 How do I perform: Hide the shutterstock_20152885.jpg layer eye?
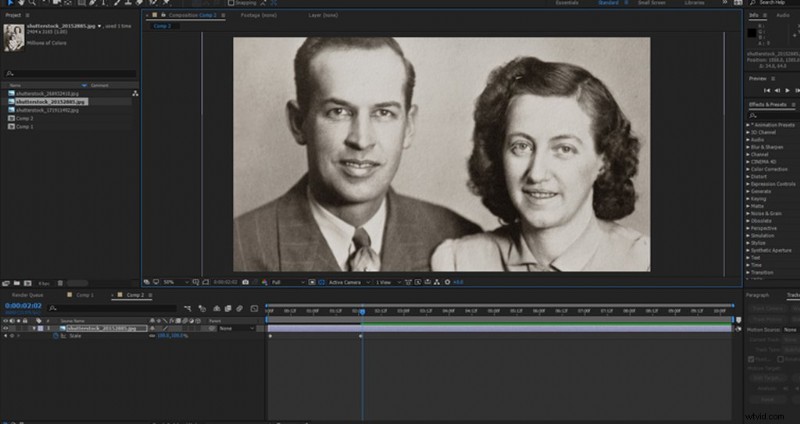[x=6, y=329]
